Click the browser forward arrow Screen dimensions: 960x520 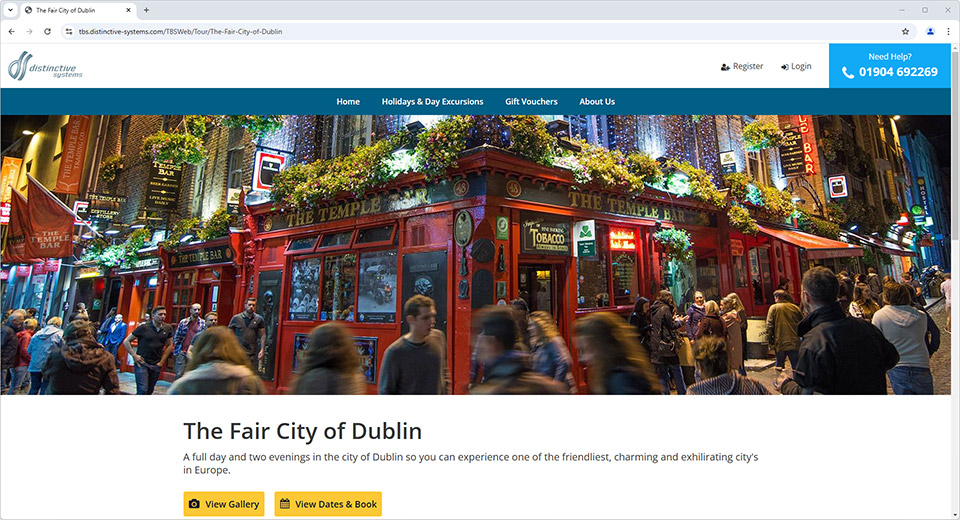[x=29, y=31]
